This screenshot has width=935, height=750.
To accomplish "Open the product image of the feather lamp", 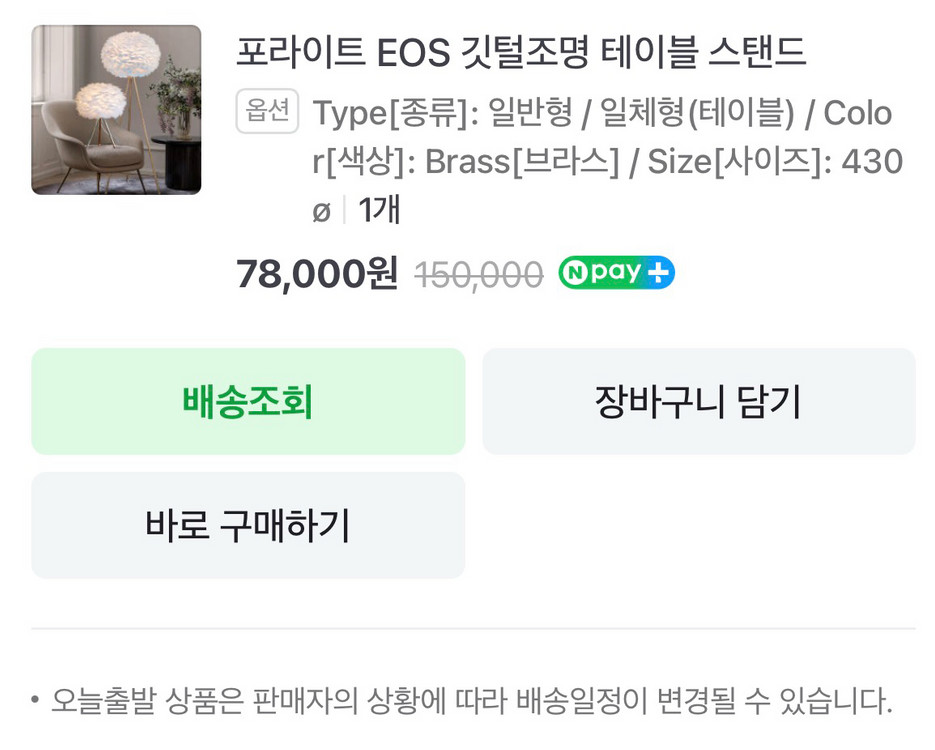I will (x=115, y=110).
